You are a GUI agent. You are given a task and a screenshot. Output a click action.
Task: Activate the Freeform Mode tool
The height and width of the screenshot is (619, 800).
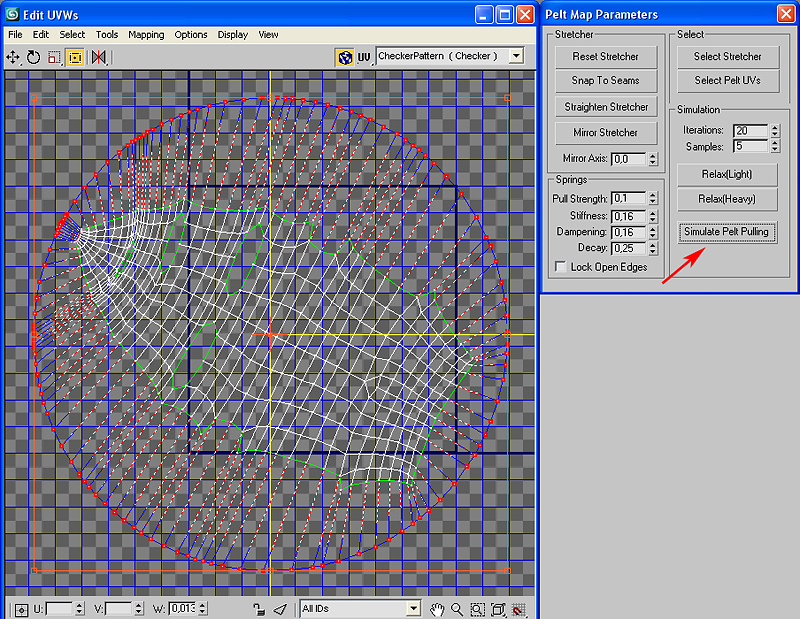coord(75,58)
